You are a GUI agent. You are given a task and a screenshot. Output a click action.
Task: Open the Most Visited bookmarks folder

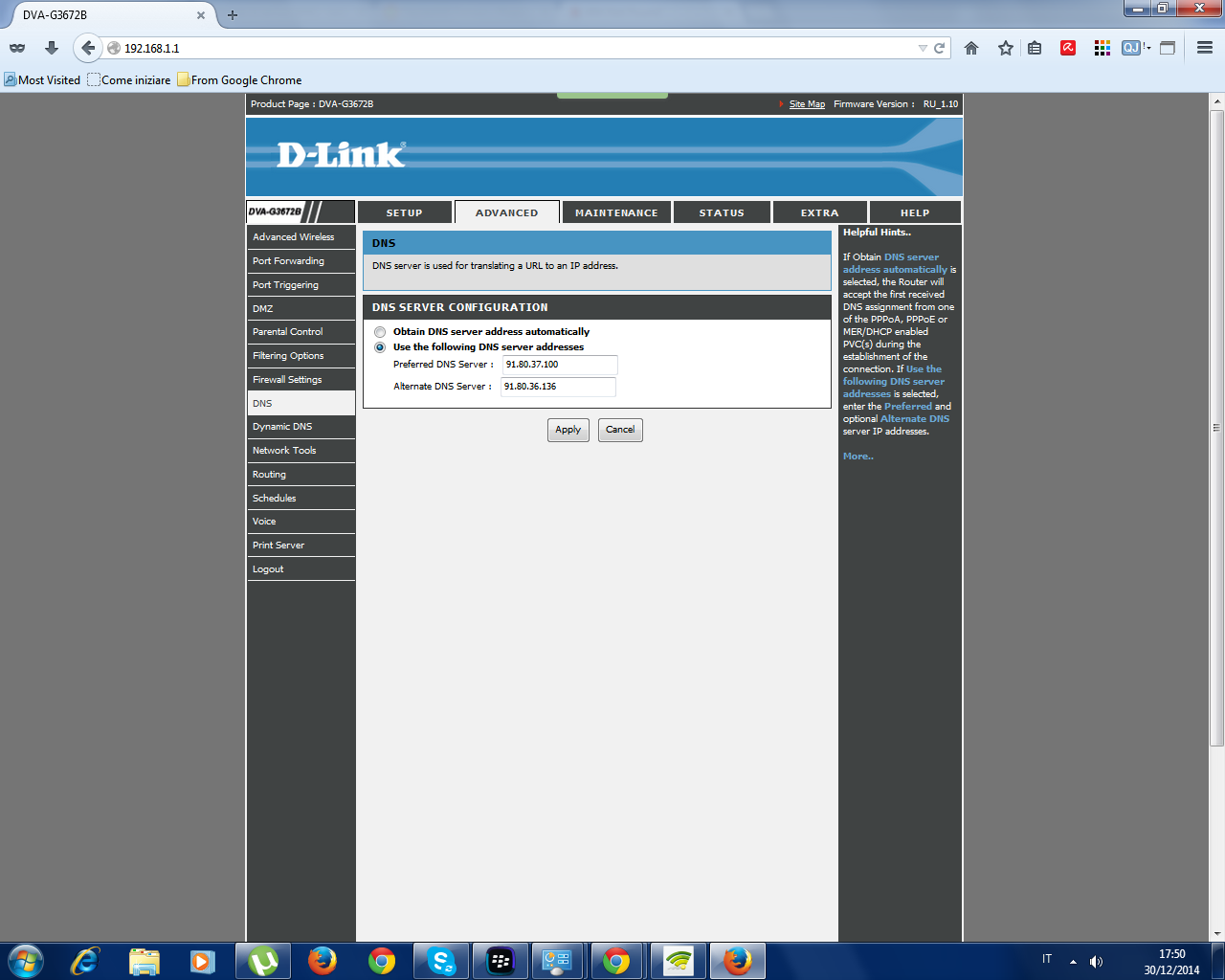pos(42,80)
